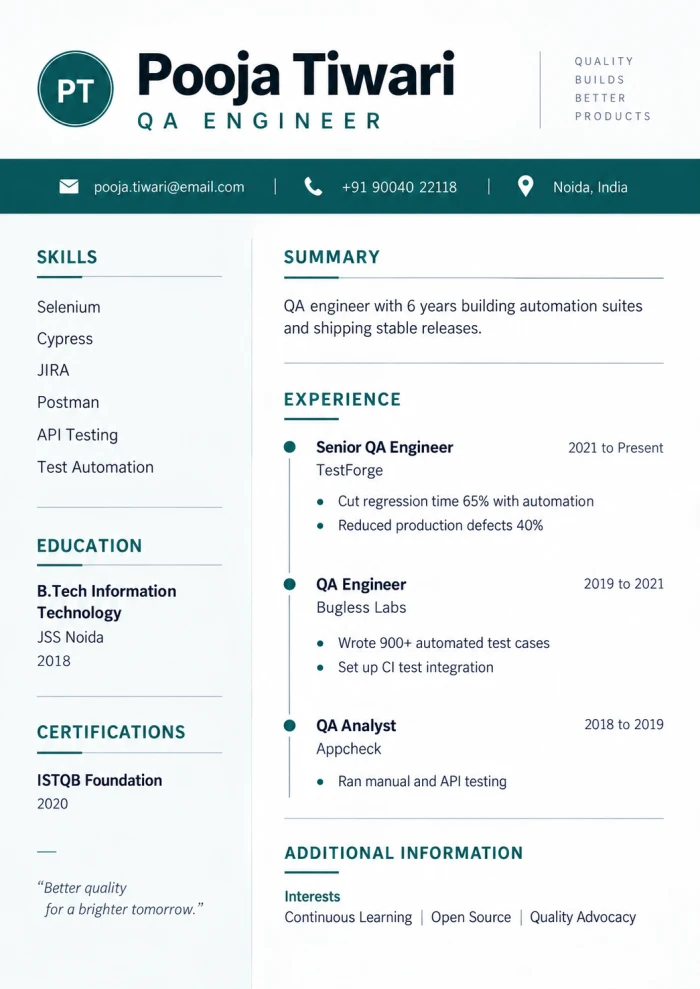Click the certification year 2020
The image size is (700, 989).
coord(52,804)
